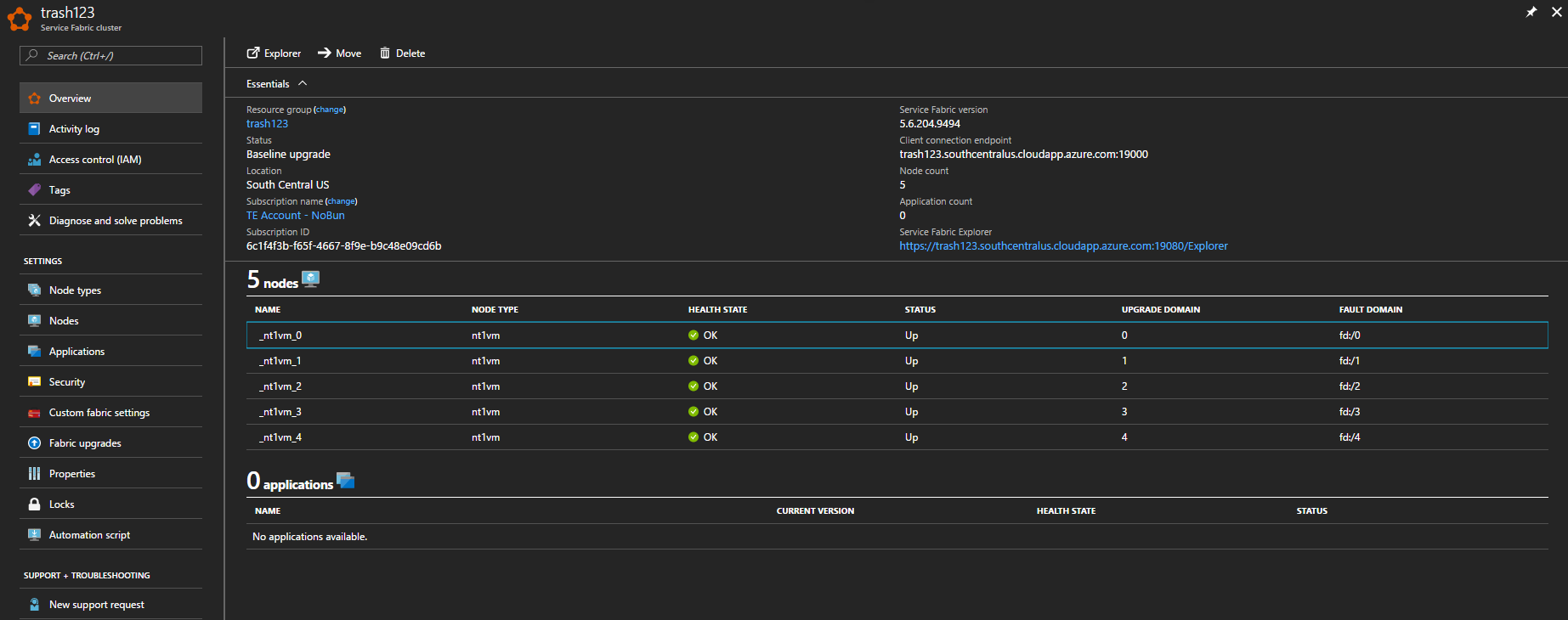Click the Activity log icon

pyautogui.click(x=34, y=128)
